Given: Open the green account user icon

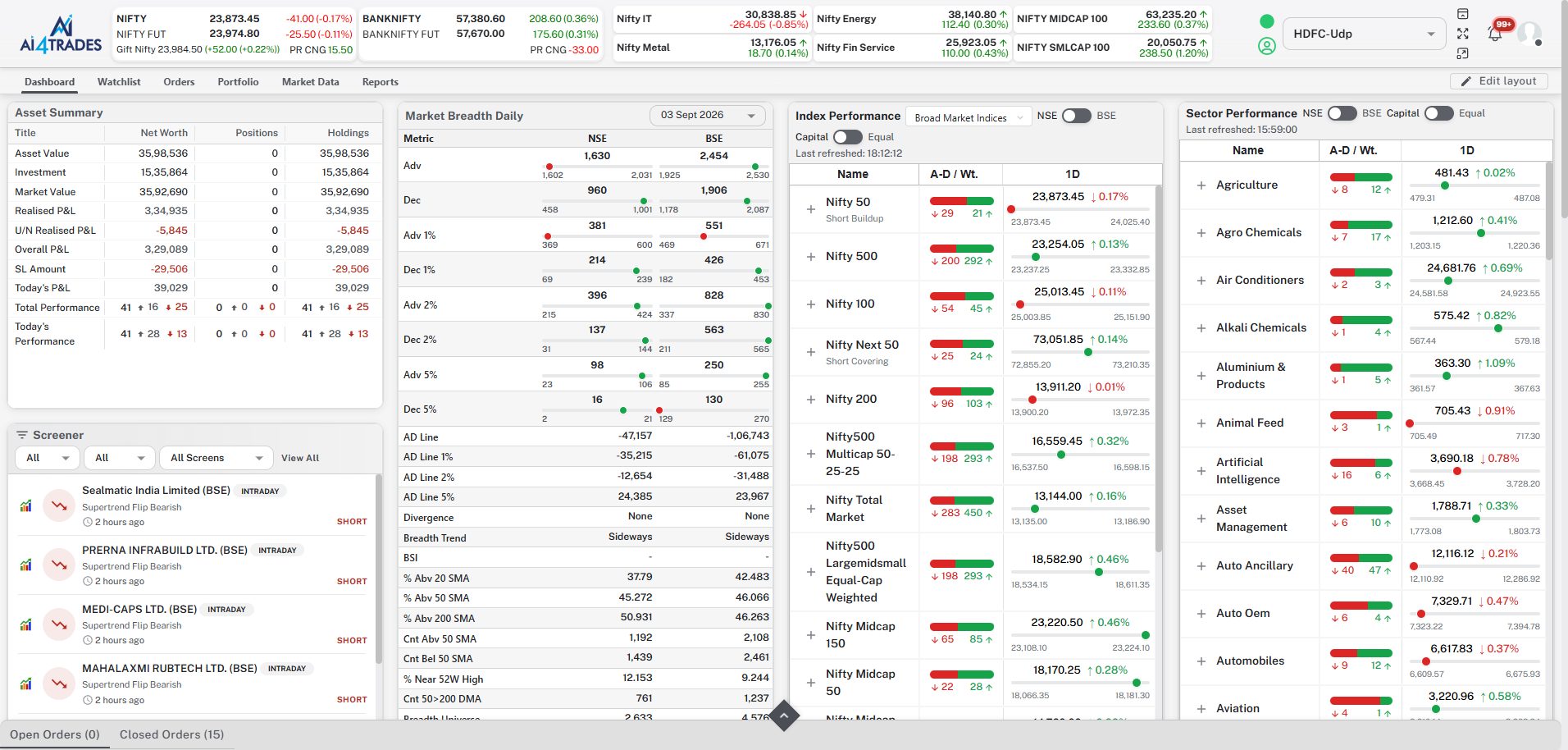Looking at the screenshot, I should click(x=1267, y=46).
